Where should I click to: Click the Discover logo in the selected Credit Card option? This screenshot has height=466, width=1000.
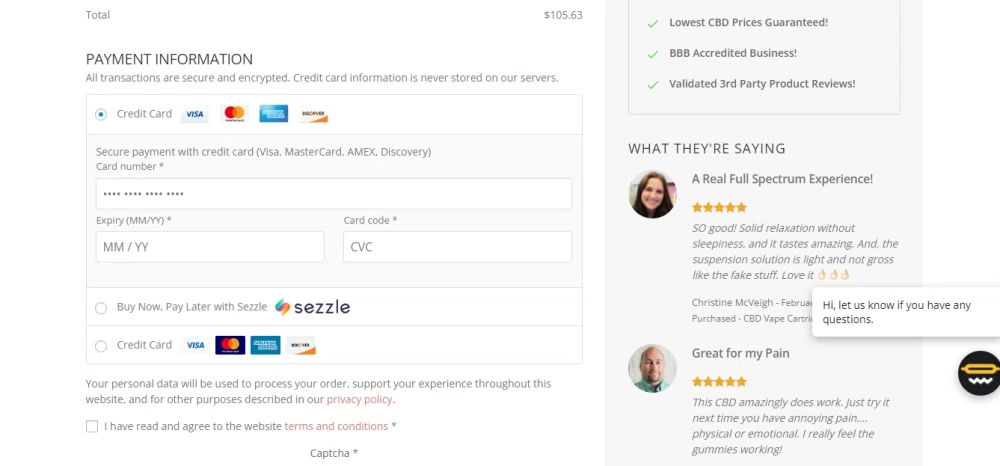(x=313, y=114)
